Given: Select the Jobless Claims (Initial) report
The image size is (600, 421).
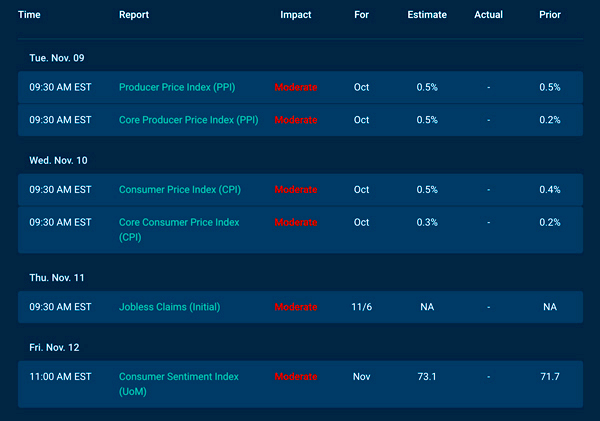Looking at the screenshot, I should (169, 307).
